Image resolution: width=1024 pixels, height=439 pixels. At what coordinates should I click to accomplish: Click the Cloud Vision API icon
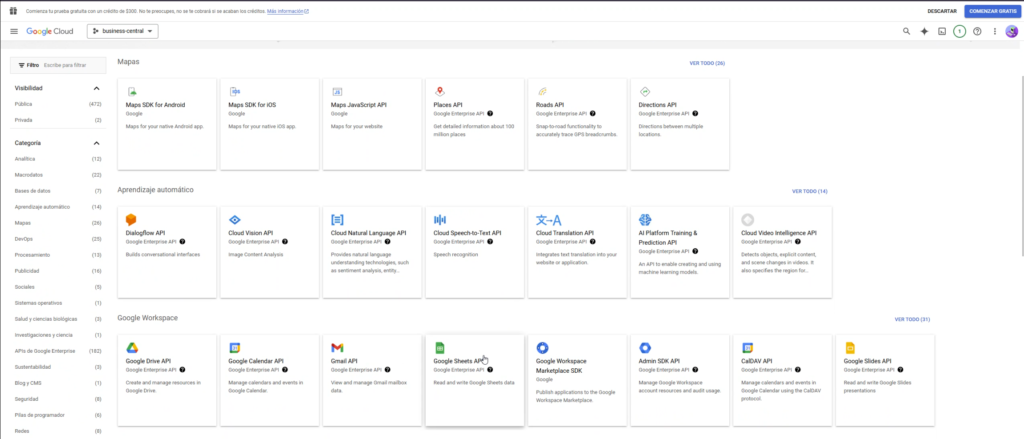click(x=234, y=220)
